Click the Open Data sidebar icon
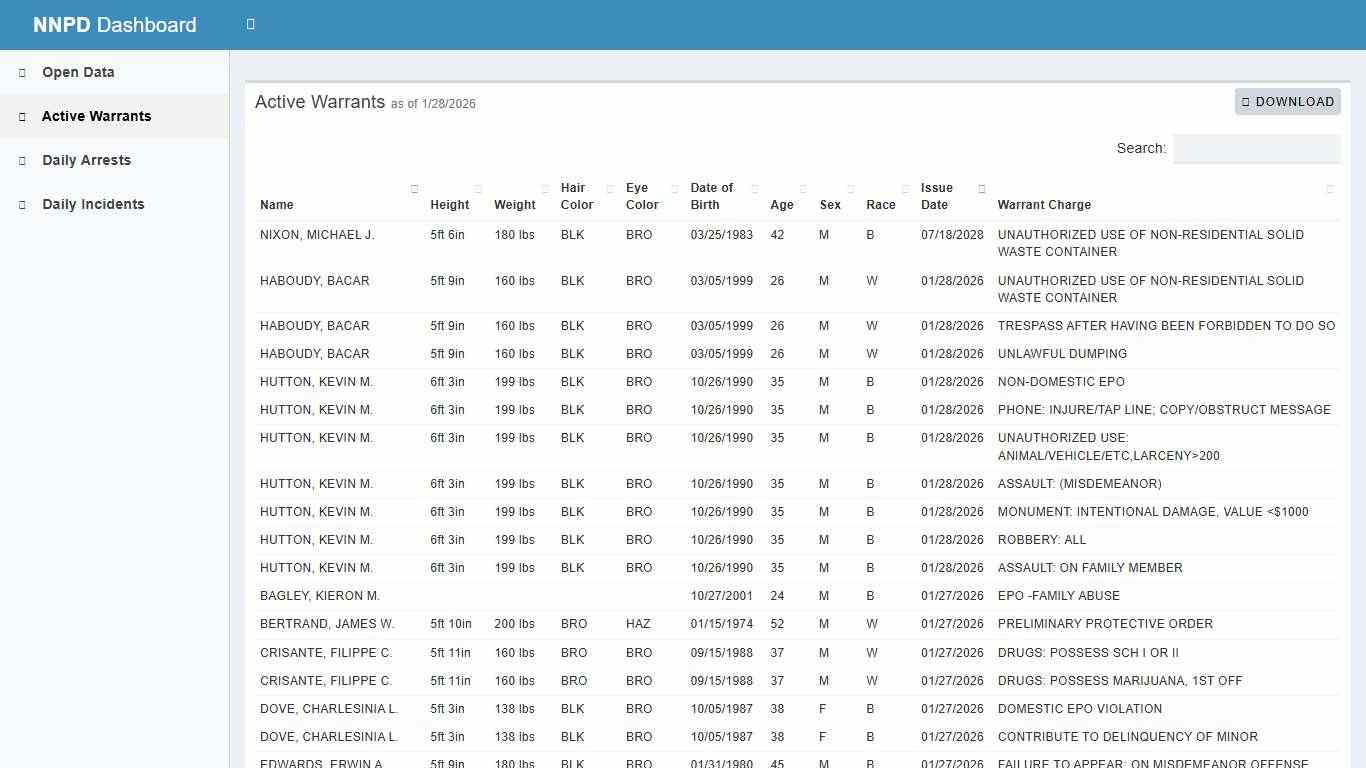The image size is (1366, 768). [20, 72]
